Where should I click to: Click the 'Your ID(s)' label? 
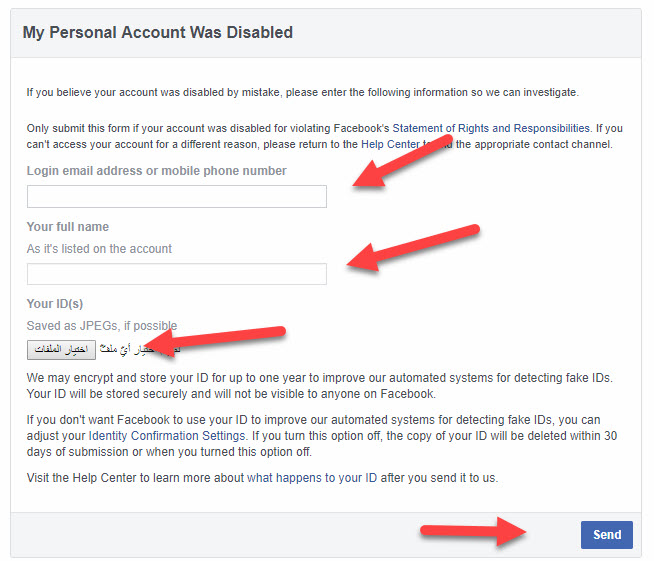[55, 304]
